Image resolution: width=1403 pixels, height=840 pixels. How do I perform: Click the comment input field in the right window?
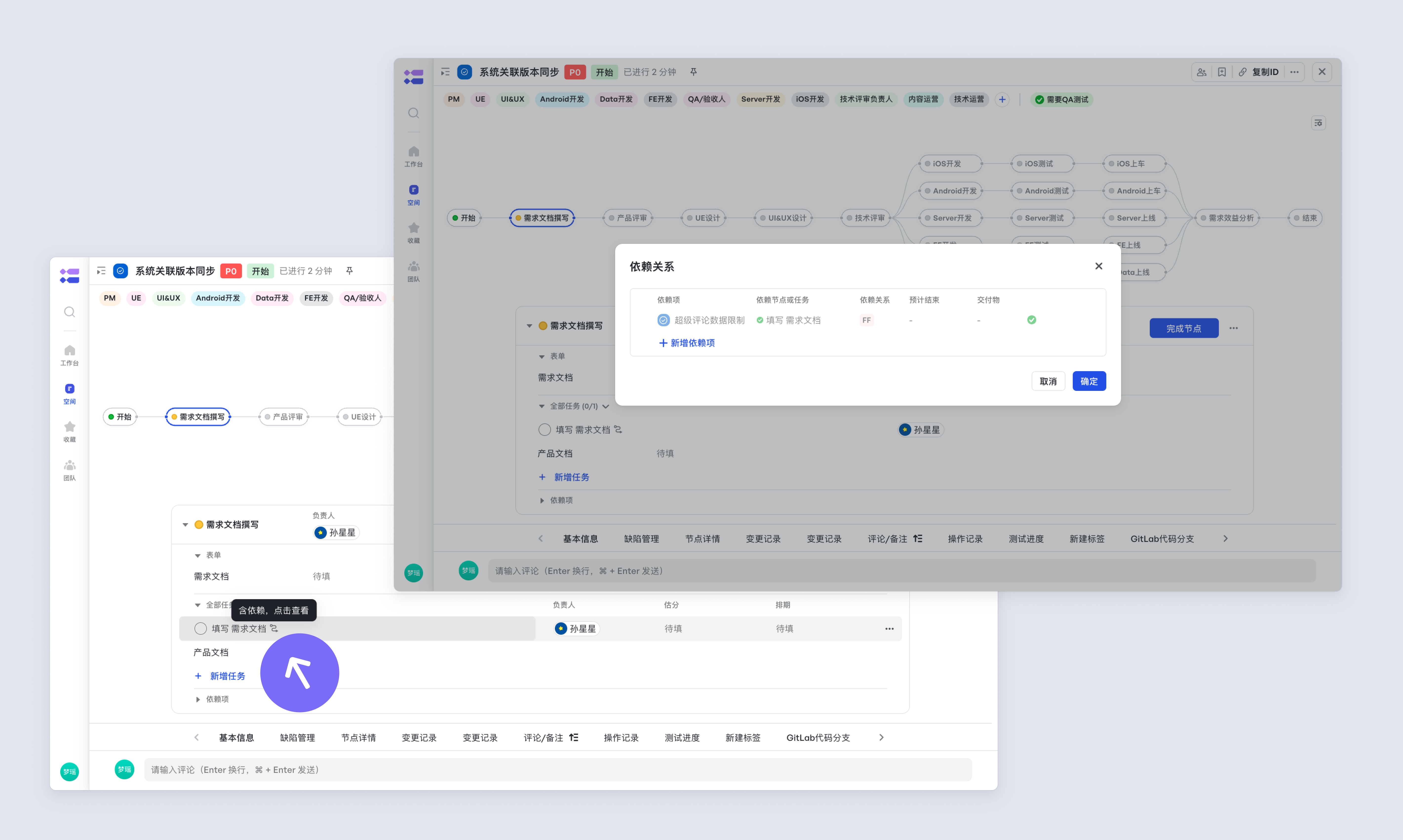902,571
